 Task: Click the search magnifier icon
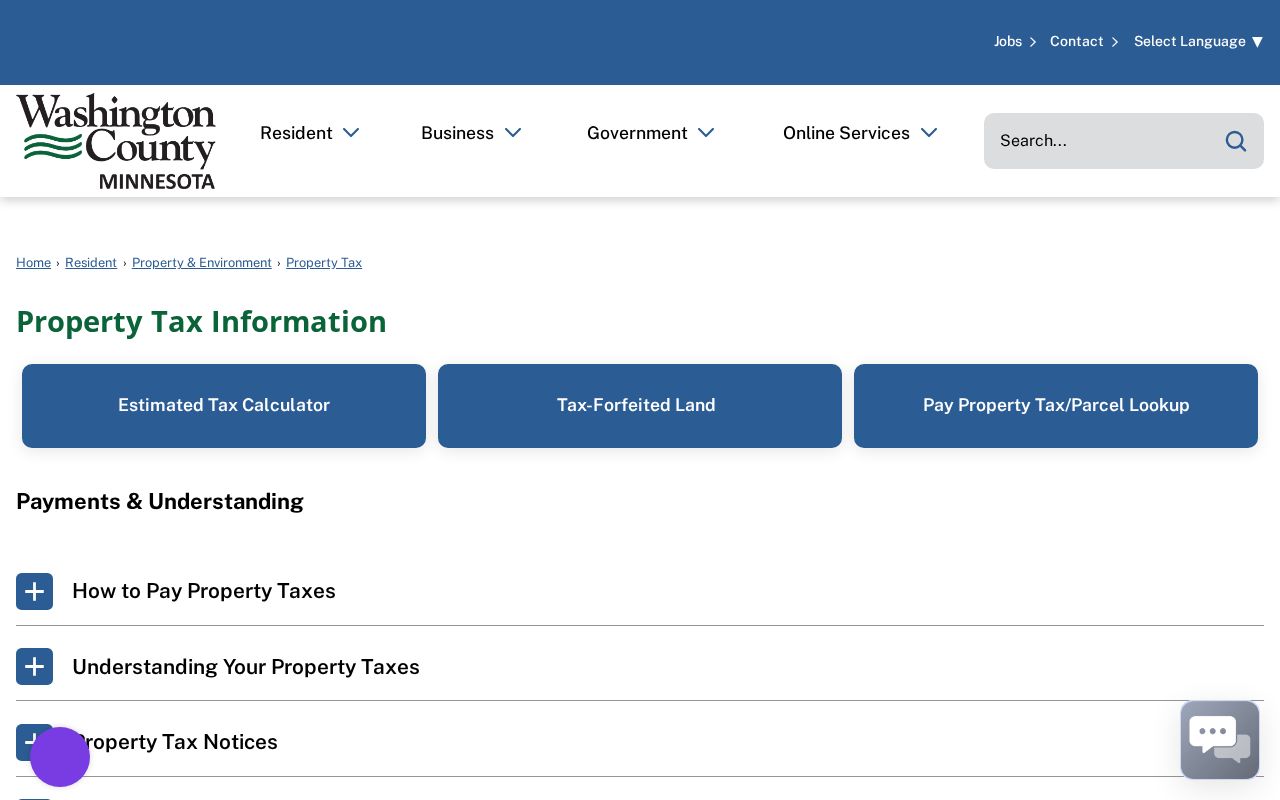pyautogui.click(x=1236, y=141)
